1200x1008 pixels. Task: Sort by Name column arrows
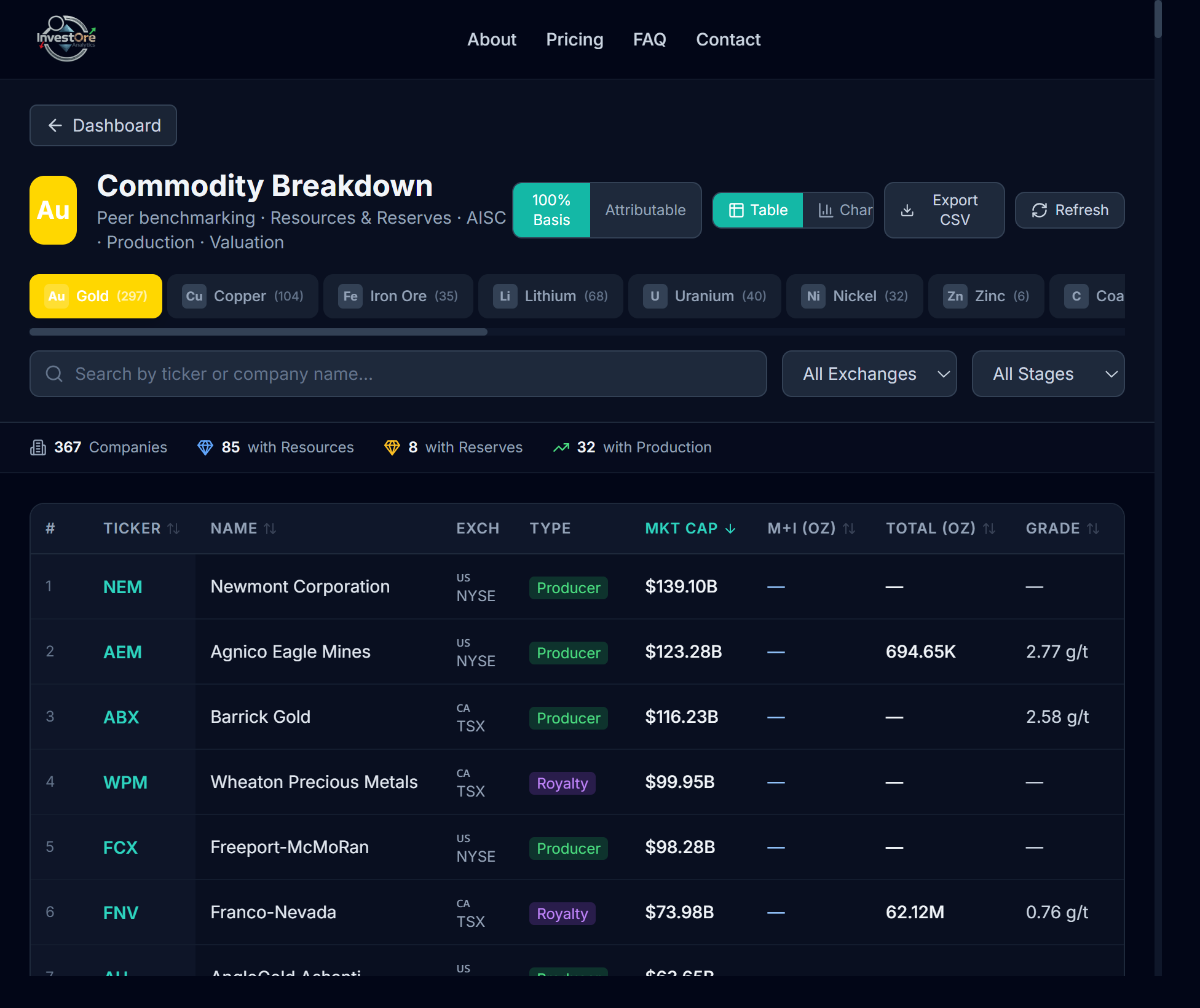pyautogui.click(x=270, y=529)
